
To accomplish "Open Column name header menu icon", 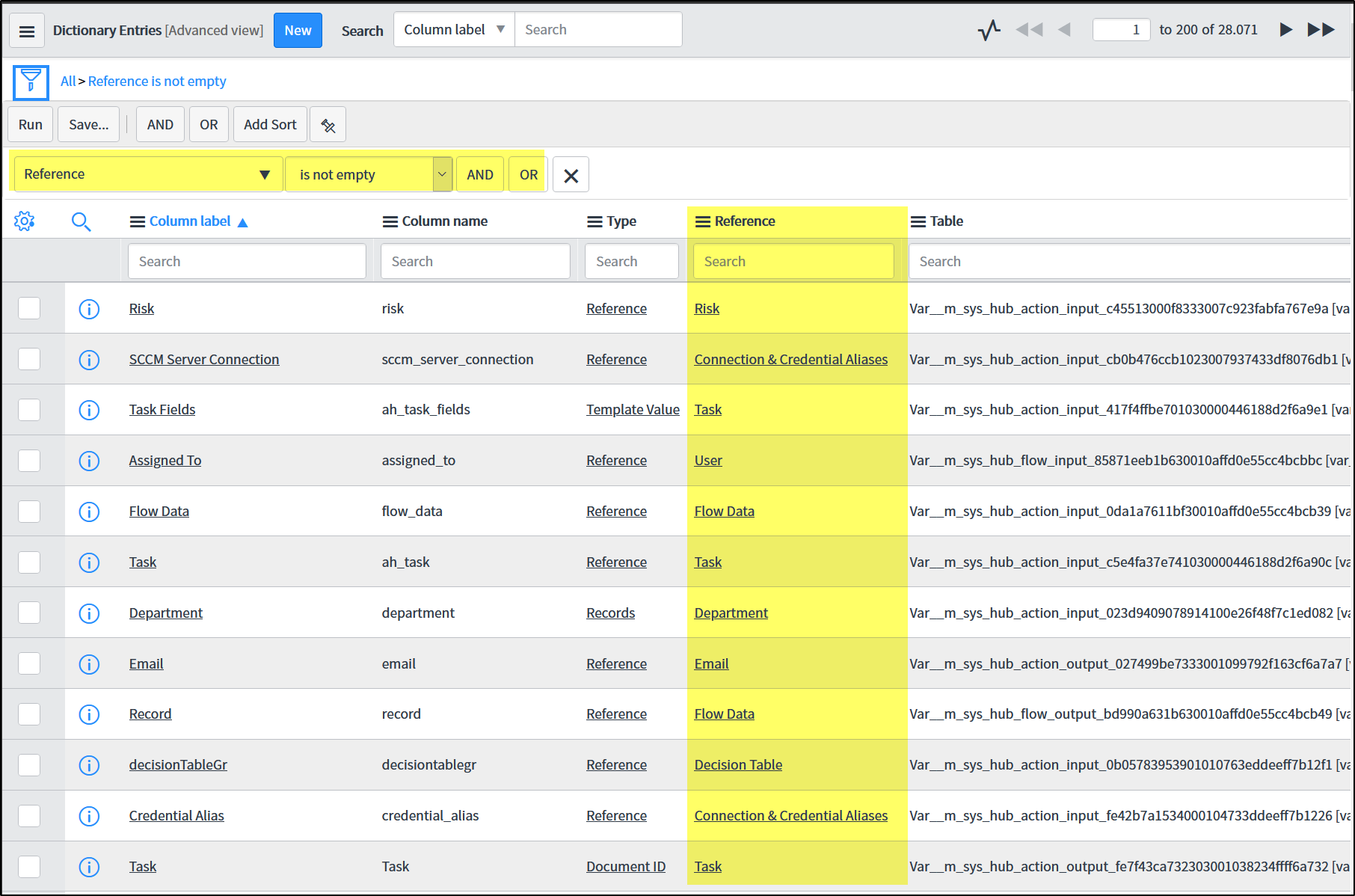I will tap(390, 222).
